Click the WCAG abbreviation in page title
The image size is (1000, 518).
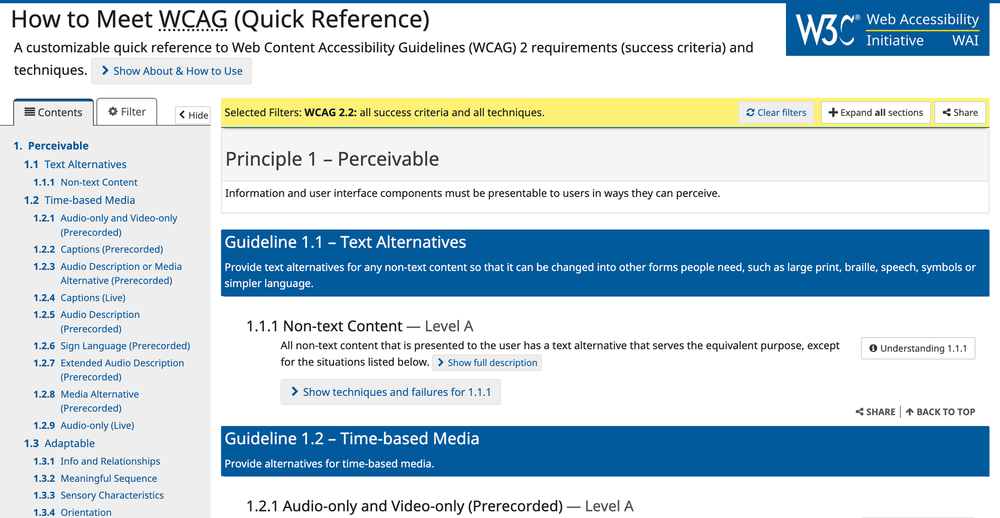click(192, 20)
